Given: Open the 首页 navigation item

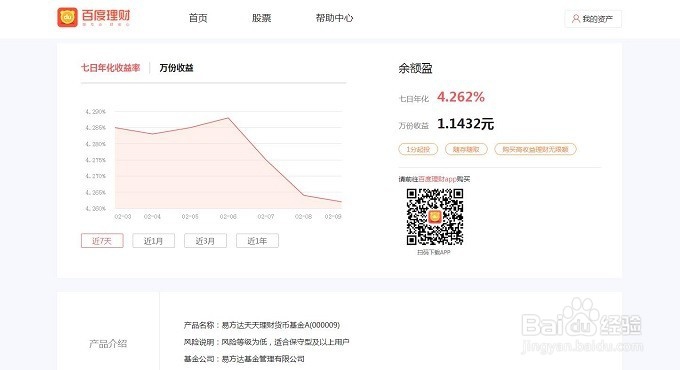Looking at the screenshot, I should pos(198,18).
